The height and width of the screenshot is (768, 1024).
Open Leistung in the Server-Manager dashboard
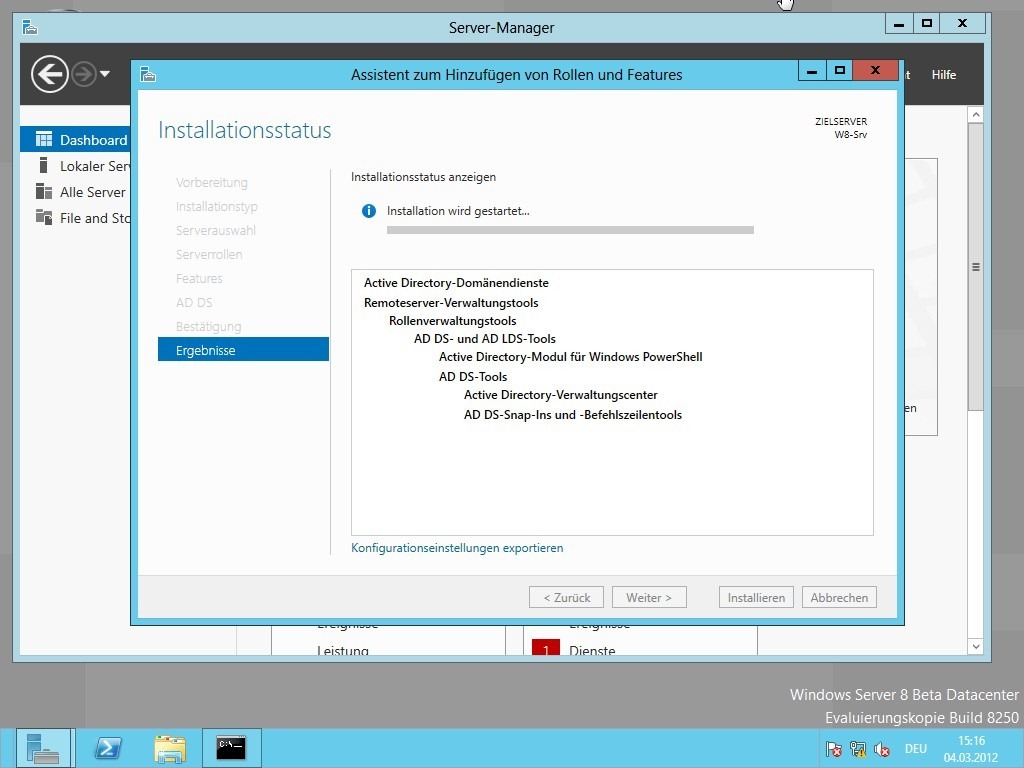point(343,649)
